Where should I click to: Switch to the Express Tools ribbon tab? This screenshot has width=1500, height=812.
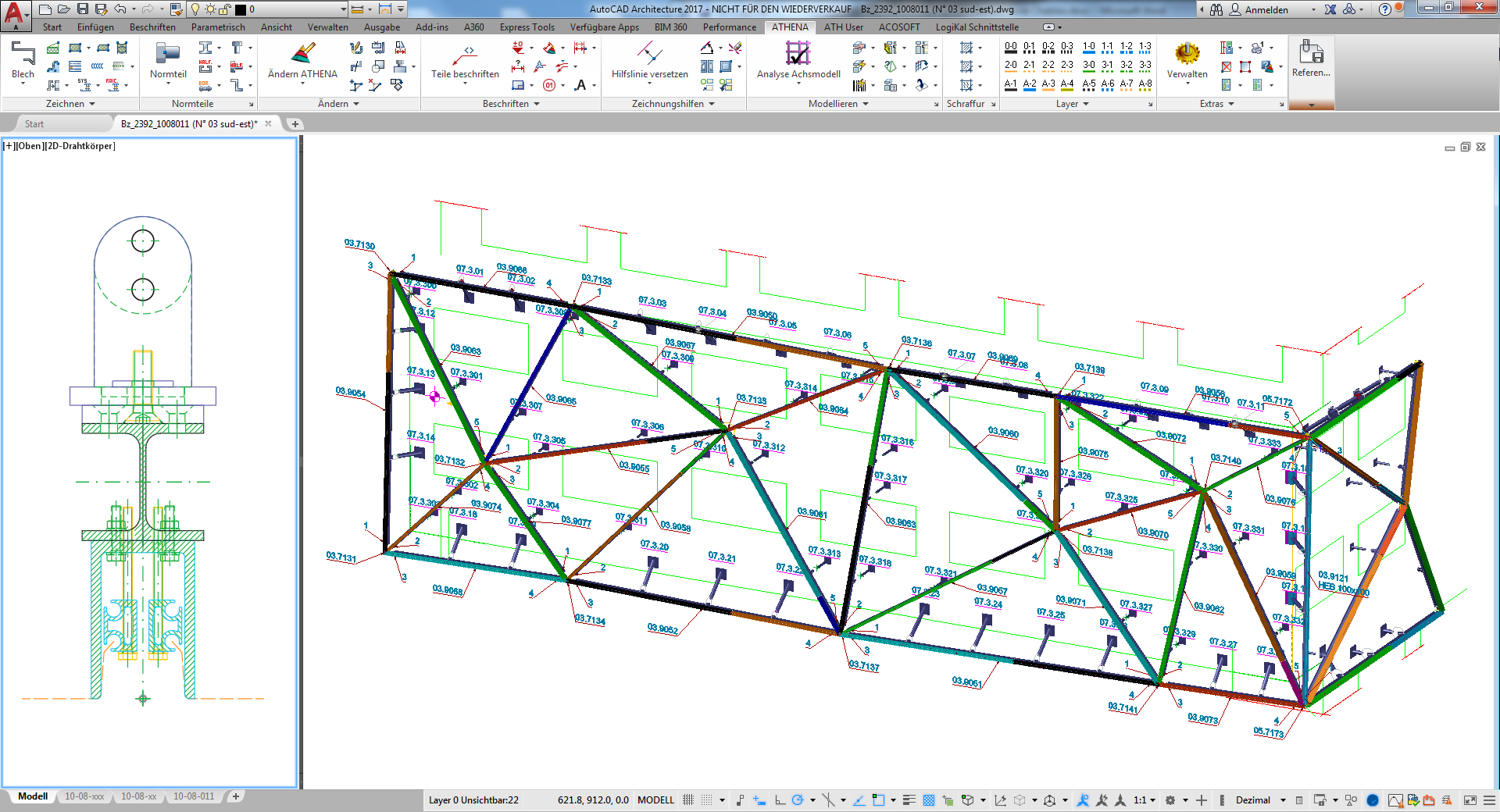[x=527, y=27]
